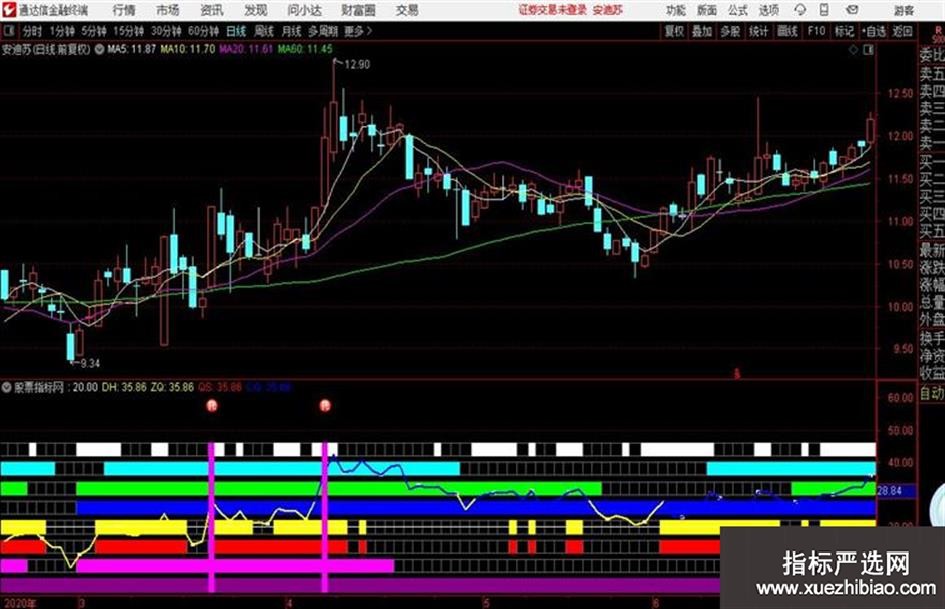Click the 28.84 indicator value label

890,491
